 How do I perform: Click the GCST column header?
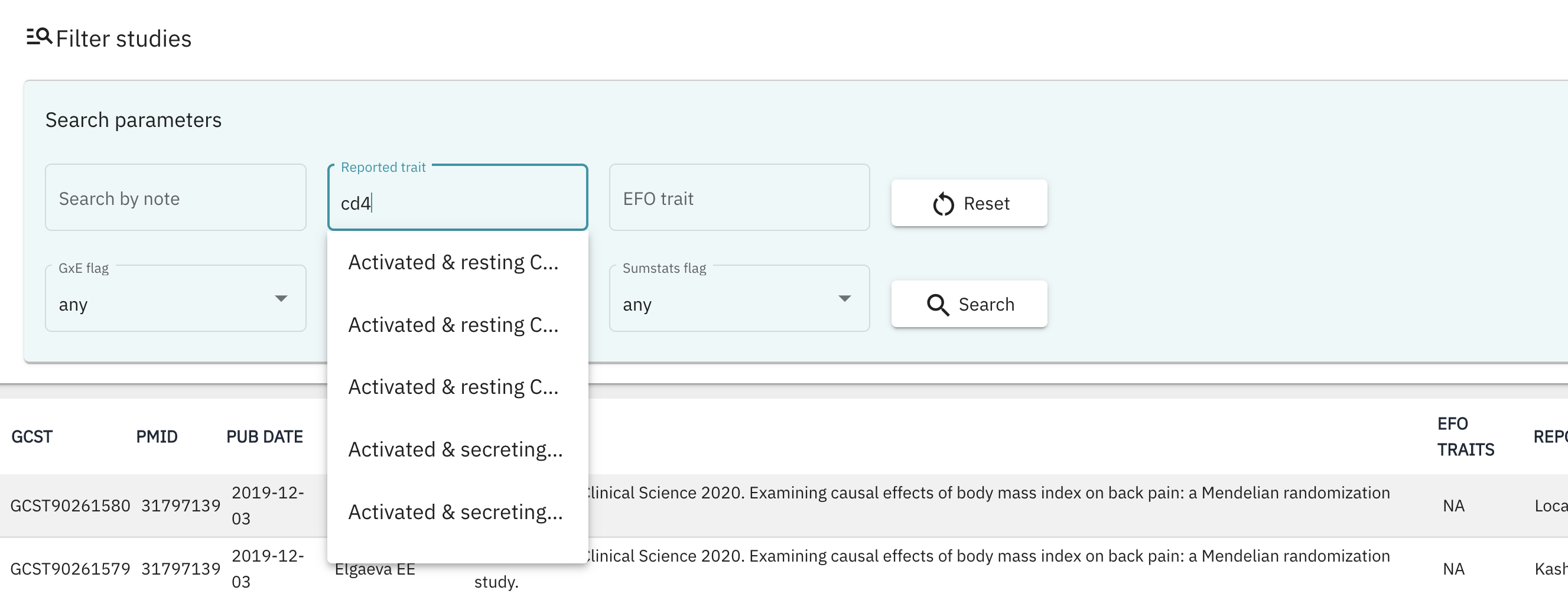click(x=32, y=436)
